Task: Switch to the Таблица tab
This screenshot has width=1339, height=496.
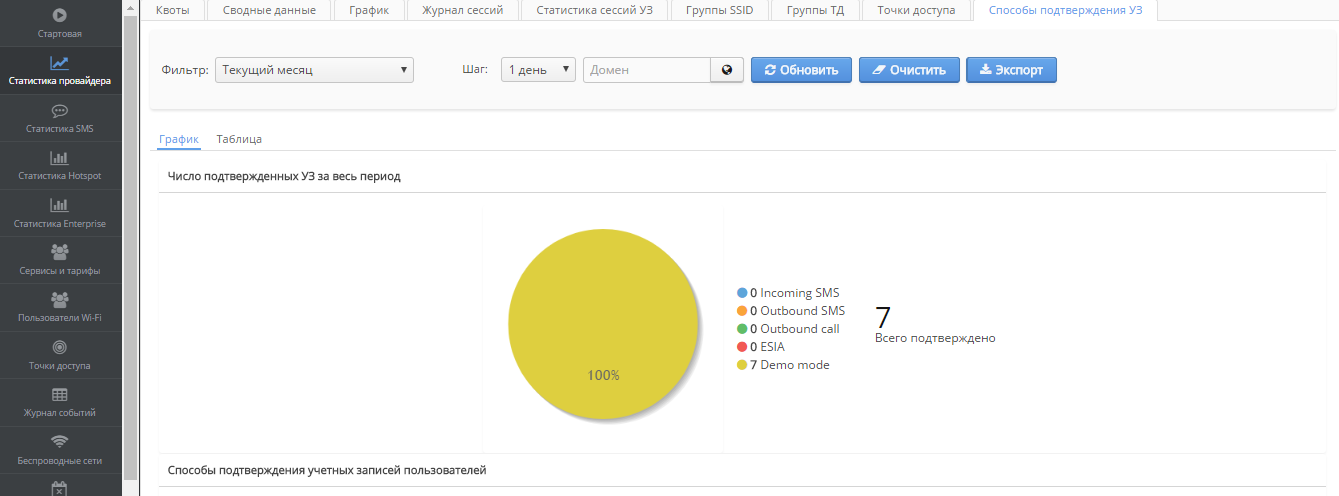Action: 239,139
